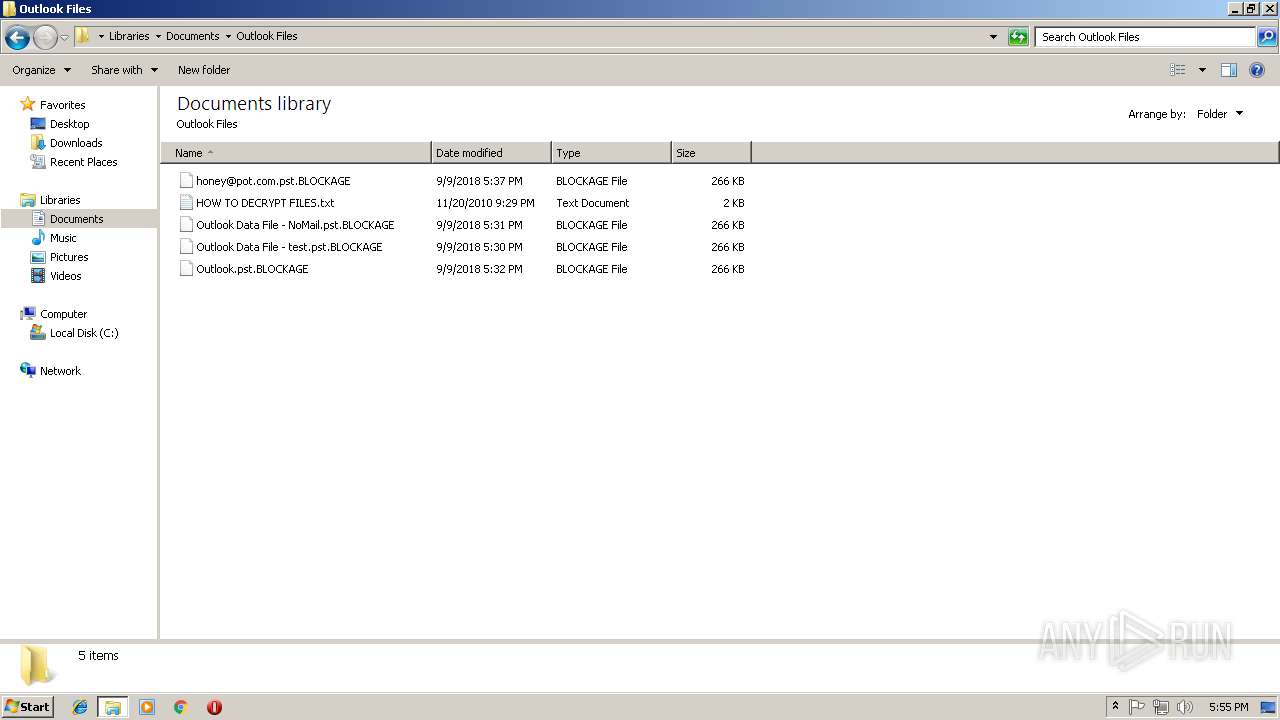Launch Internet Explorer from taskbar
Image resolution: width=1280 pixels, height=720 pixels.
pyautogui.click(x=80, y=707)
